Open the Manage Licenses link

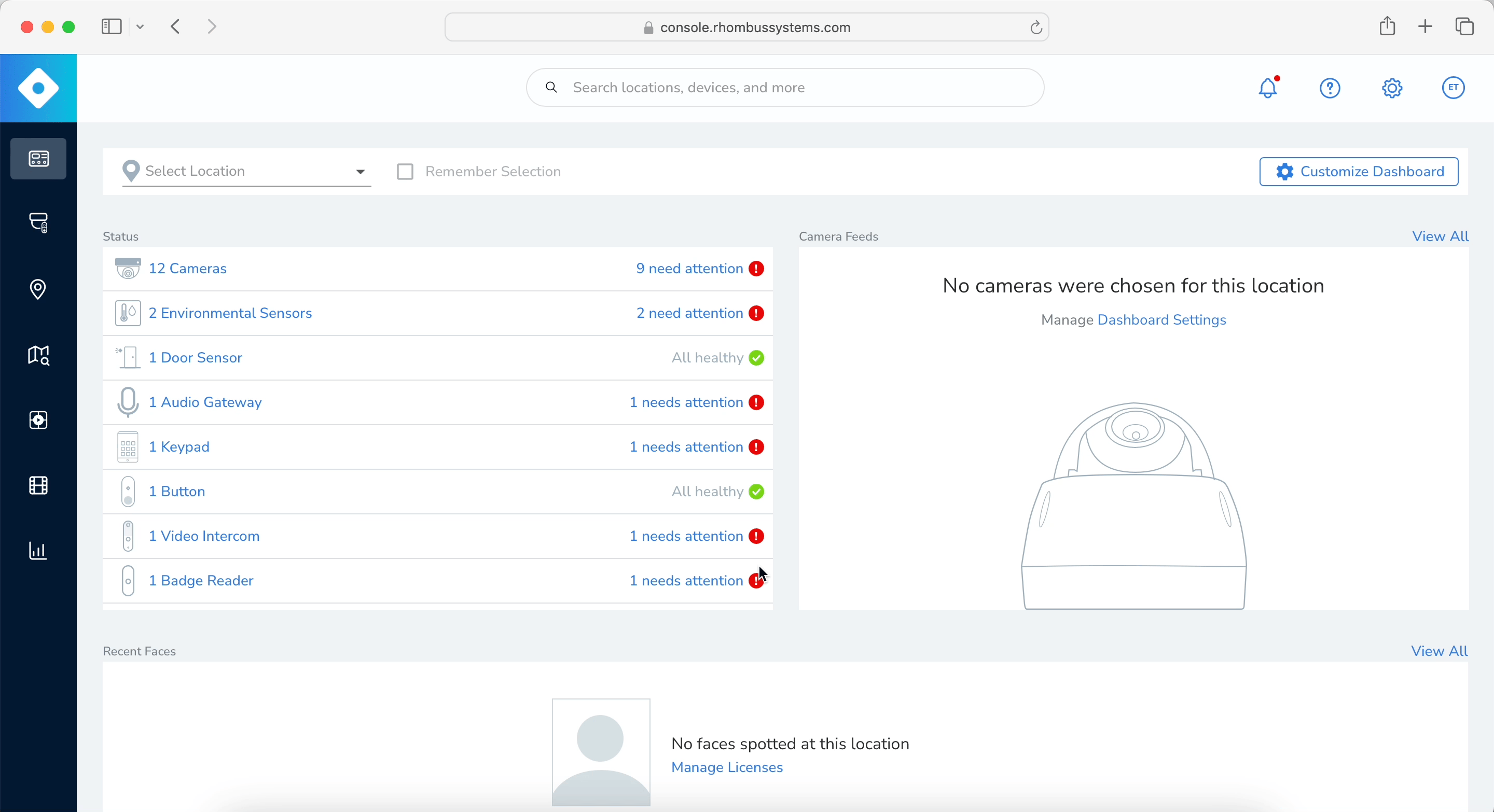(727, 767)
